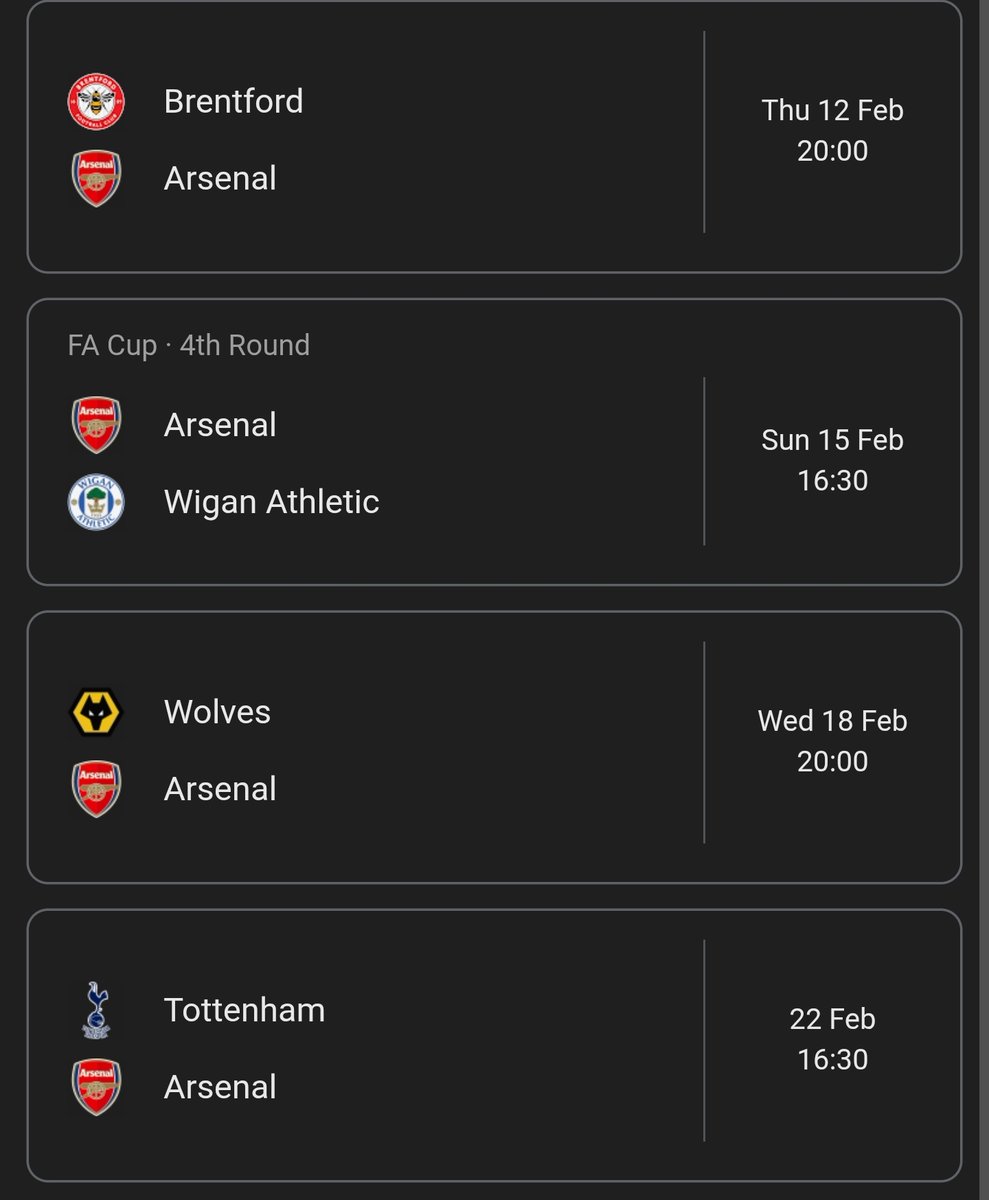Viewport: 989px width, 1200px height.
Task: Click Arsenal crest in Brentford fixture
Action: click(x=96, y=178)
